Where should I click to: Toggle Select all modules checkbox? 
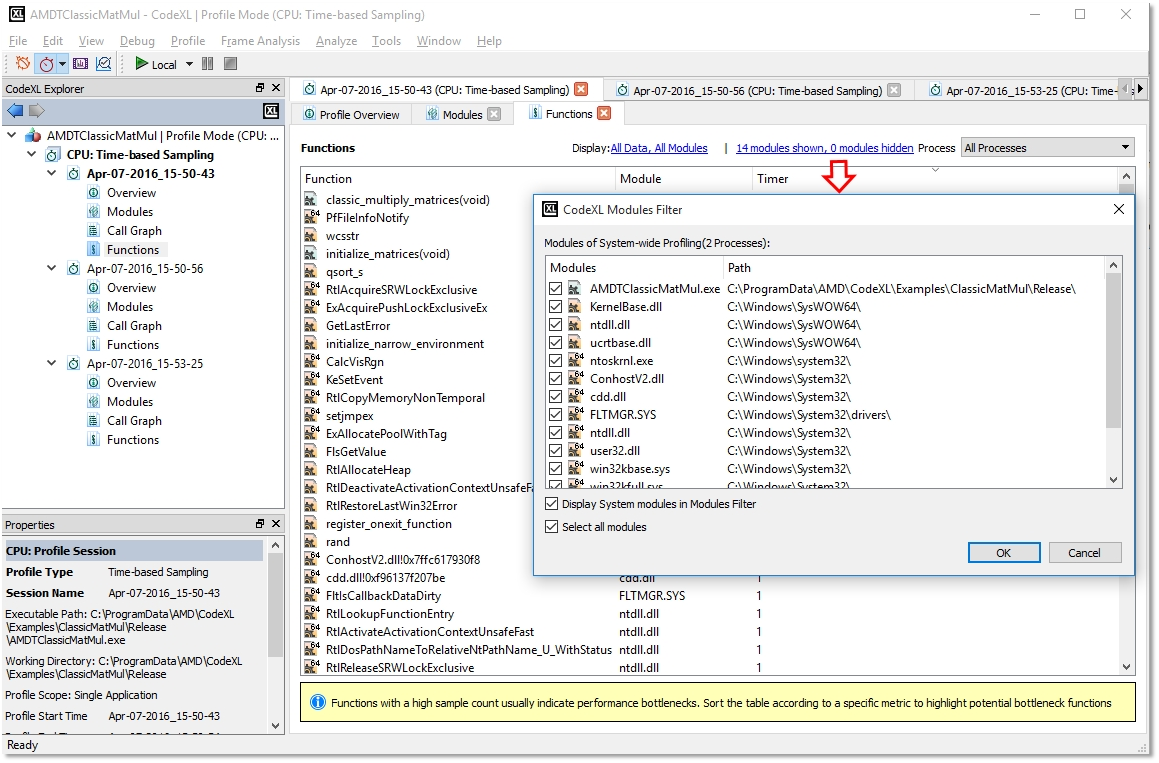[551, 526]
